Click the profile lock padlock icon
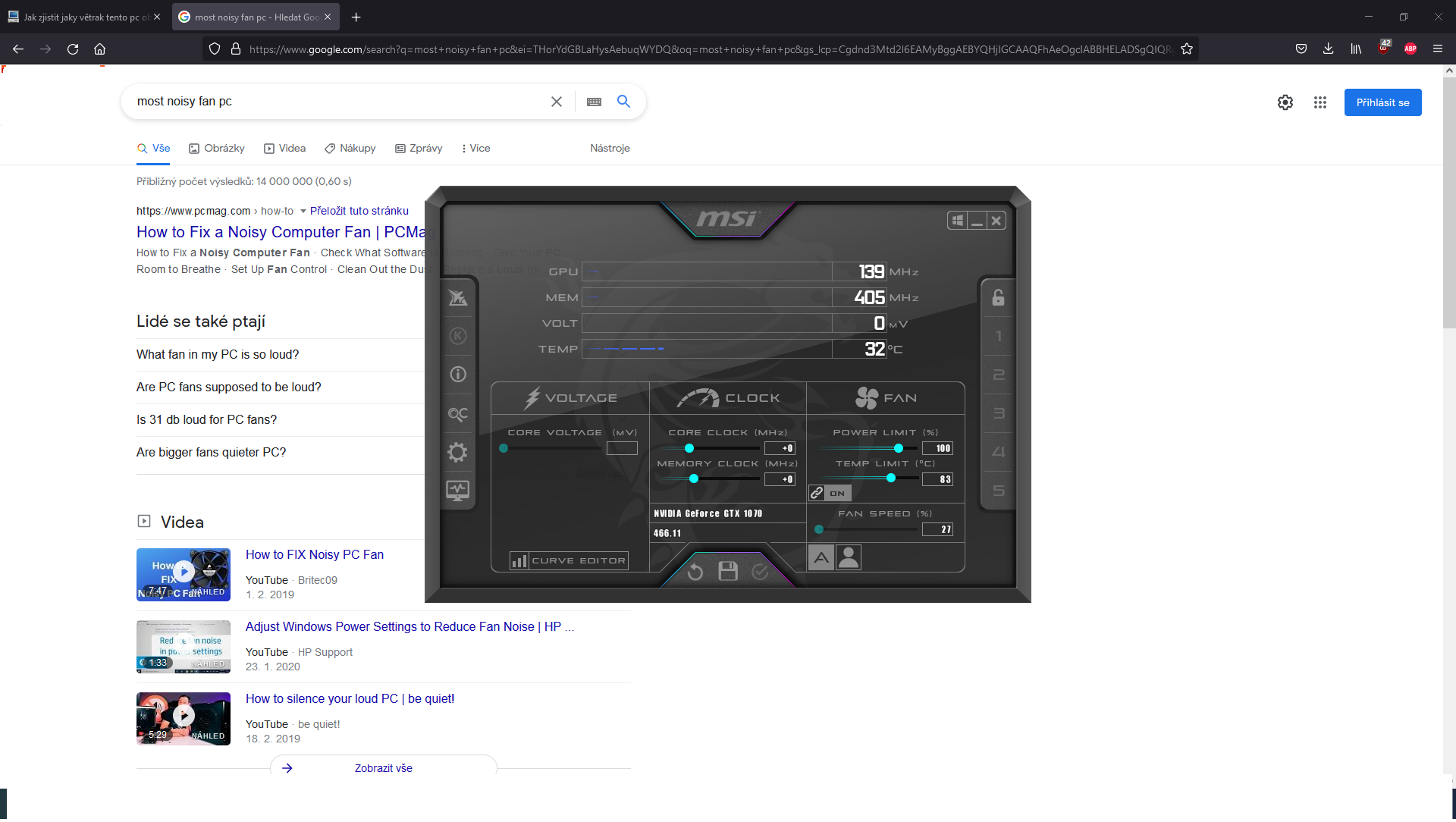 [x=998, y=297]
